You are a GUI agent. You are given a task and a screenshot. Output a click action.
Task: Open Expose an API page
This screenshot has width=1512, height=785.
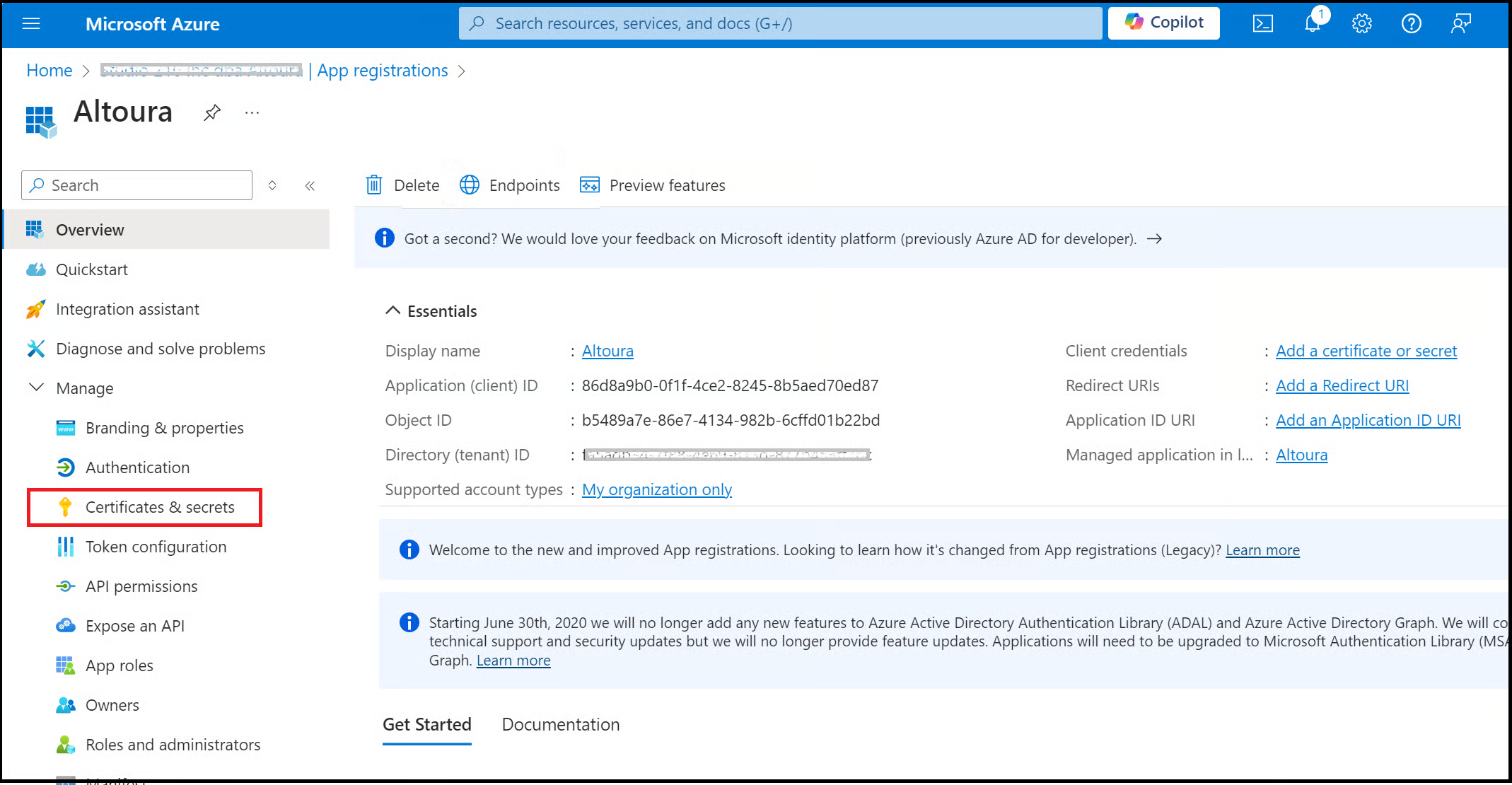[134, 626]
